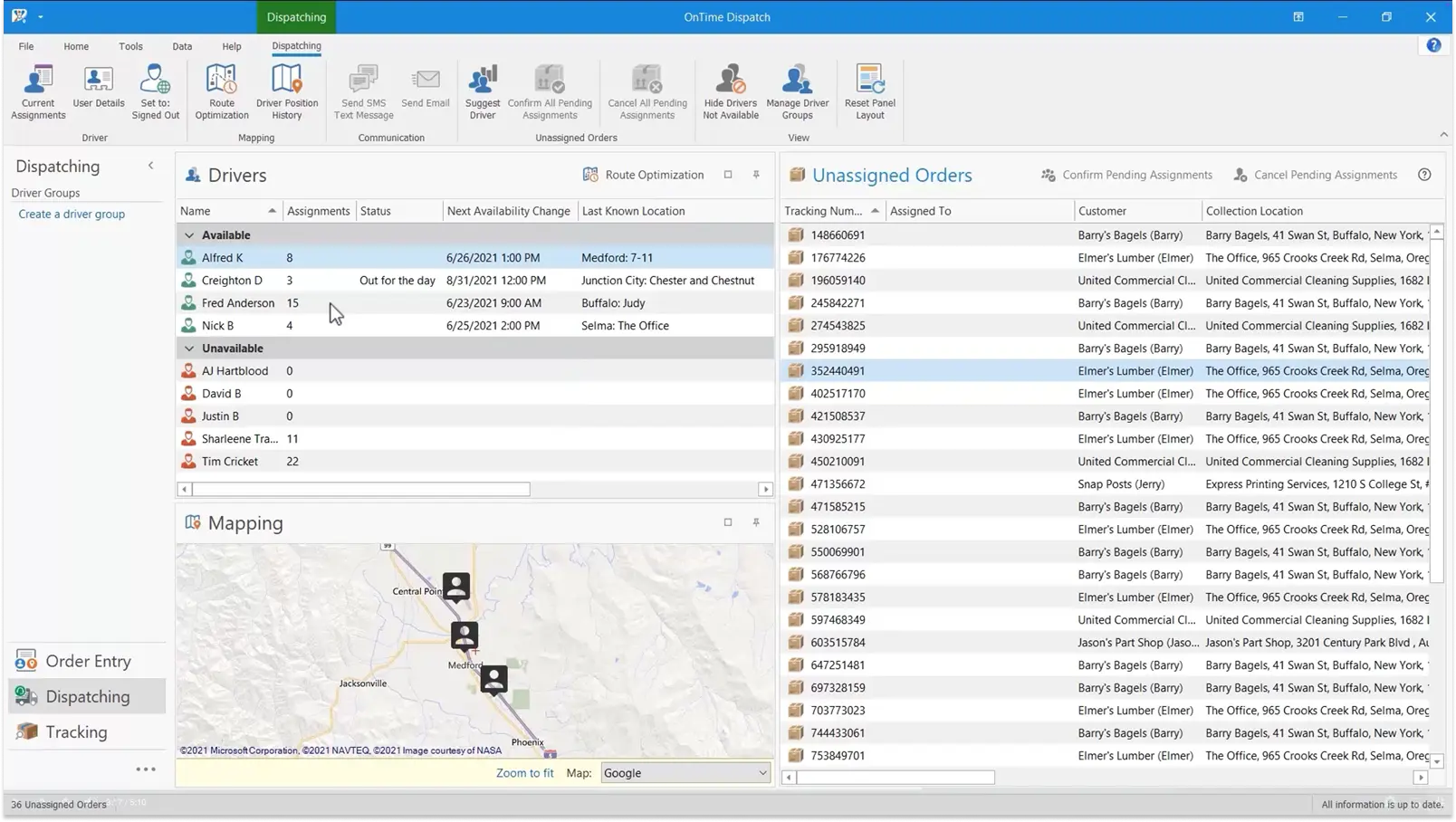Switch to the Home ribbon tab
1456x822 pixels.
tap(76, 46)
